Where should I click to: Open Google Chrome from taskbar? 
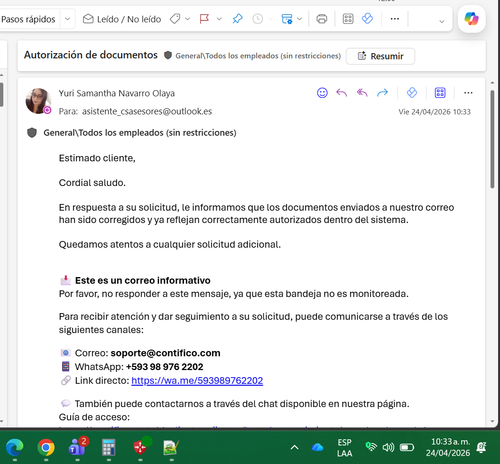[46, 447]
